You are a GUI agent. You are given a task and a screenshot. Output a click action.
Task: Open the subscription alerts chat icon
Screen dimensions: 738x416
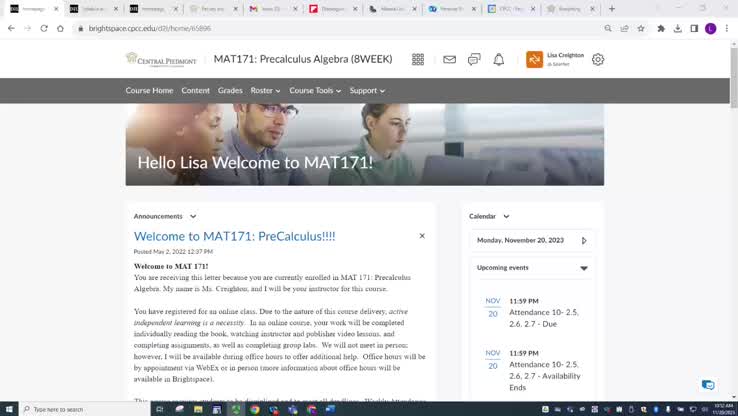pos(474,60)
